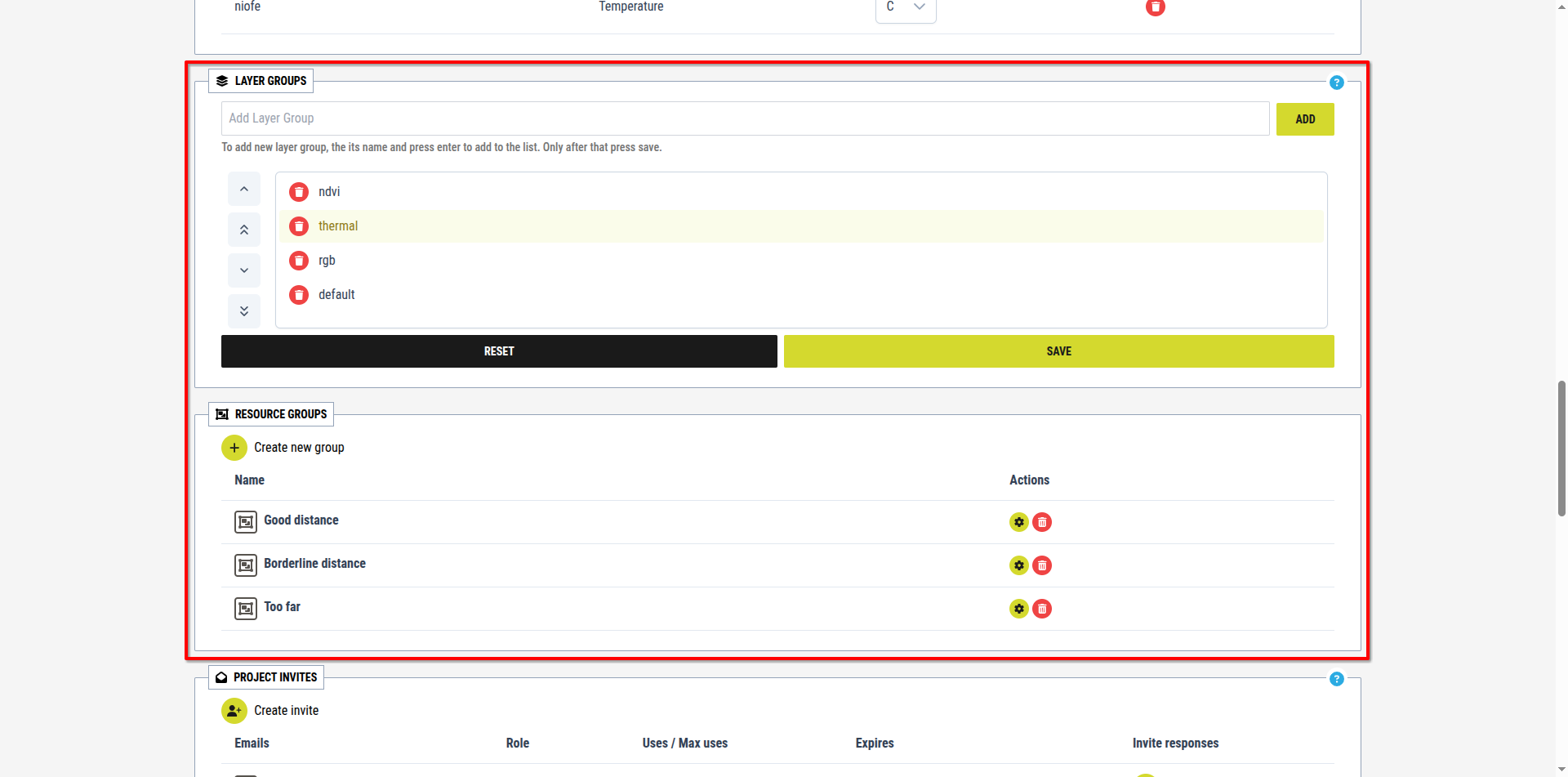Open Project Invites help icon

(1337, 679)
